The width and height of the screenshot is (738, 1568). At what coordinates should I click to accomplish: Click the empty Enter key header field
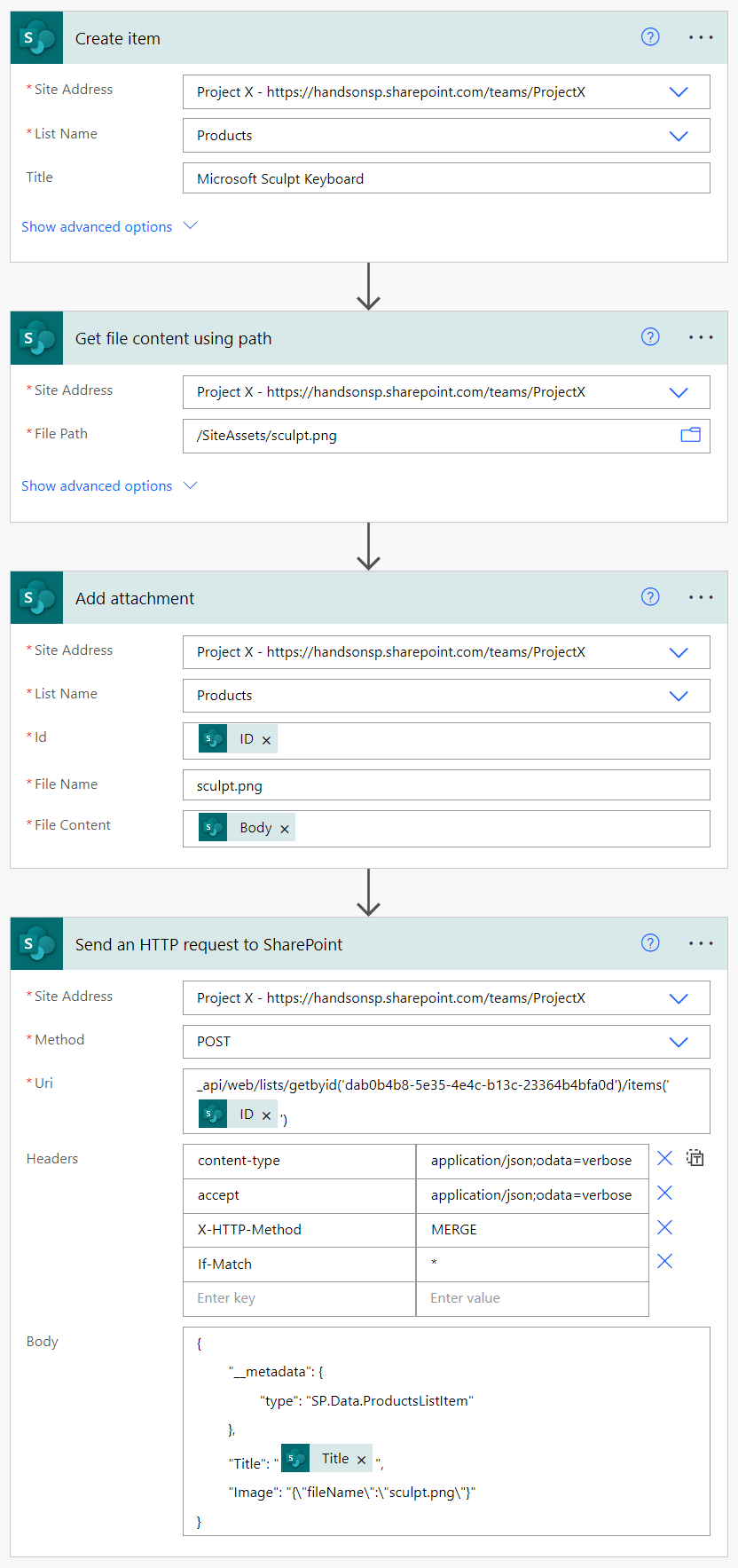(x=299, y=1298)
